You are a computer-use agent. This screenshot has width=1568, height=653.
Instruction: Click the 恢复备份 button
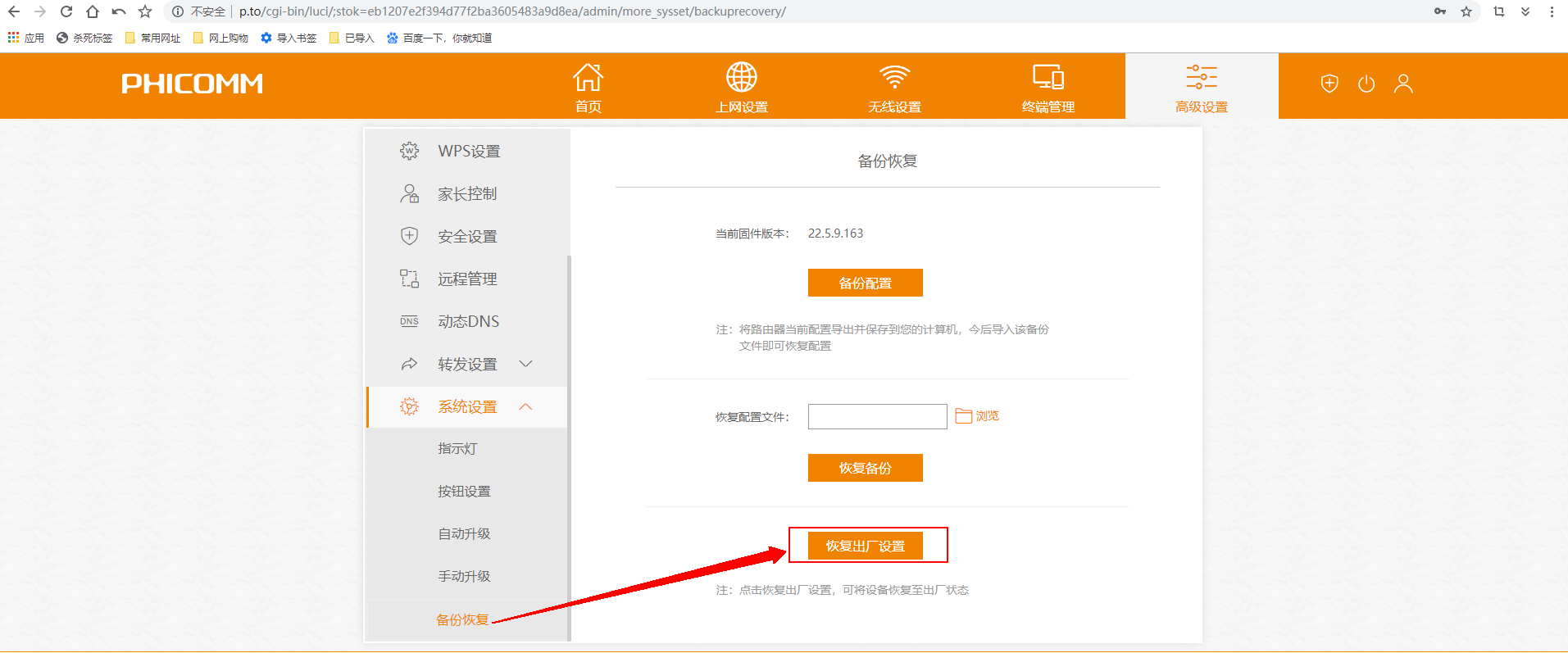point(866,468)
